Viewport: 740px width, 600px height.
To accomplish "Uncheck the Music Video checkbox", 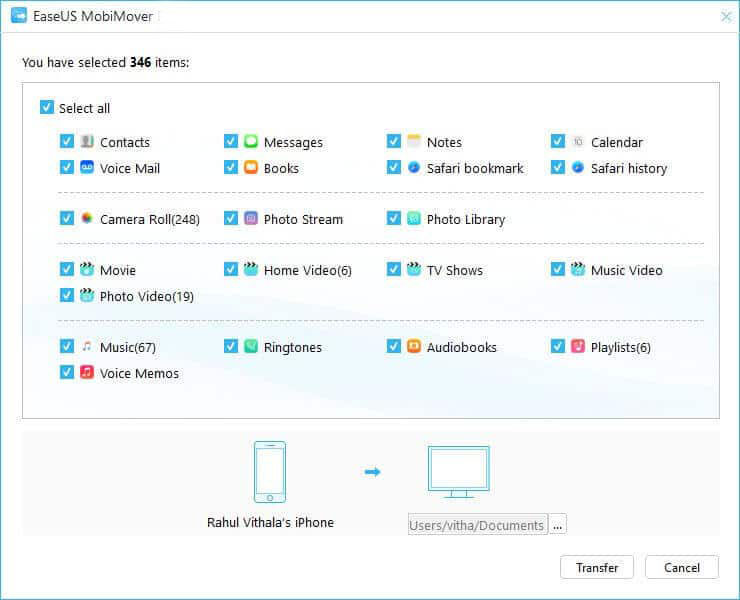I will [x=558, y=269].
